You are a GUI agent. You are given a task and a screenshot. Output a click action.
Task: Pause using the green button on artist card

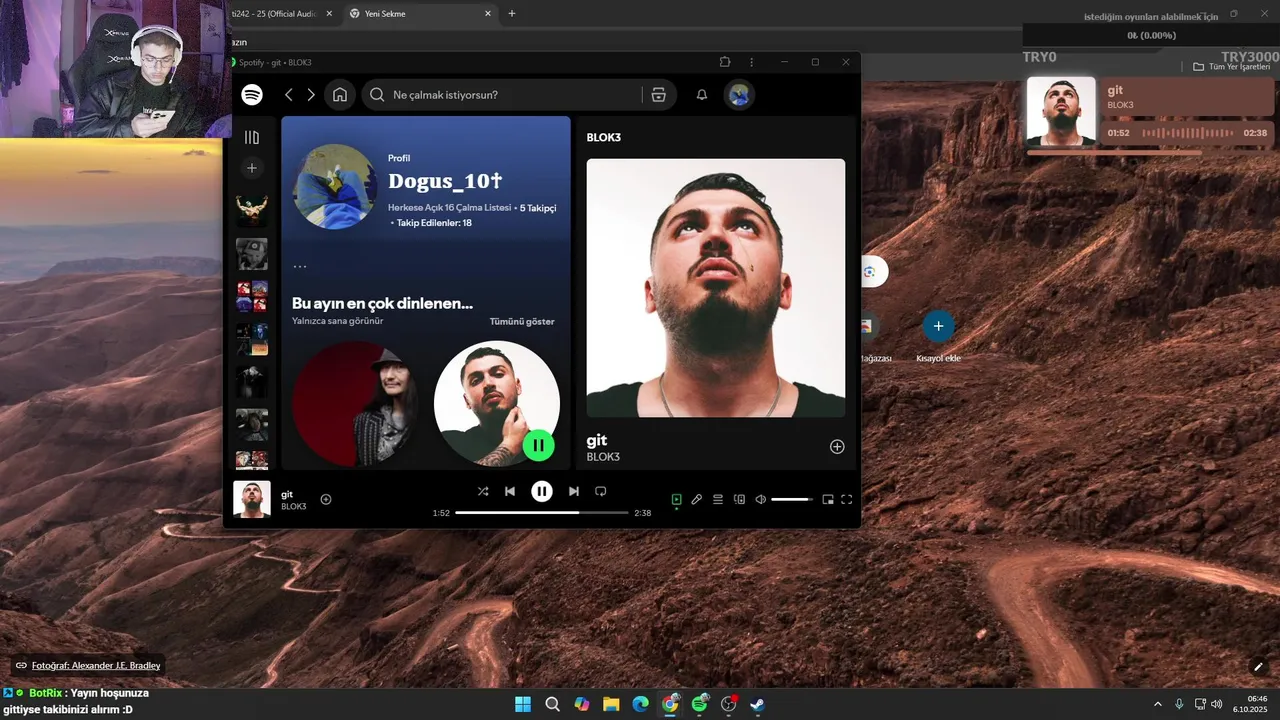click(538, 445)
